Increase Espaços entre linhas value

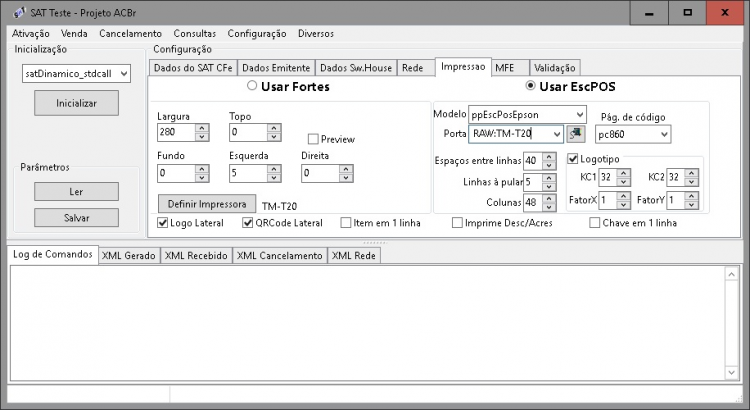click(x=549, y=157)
